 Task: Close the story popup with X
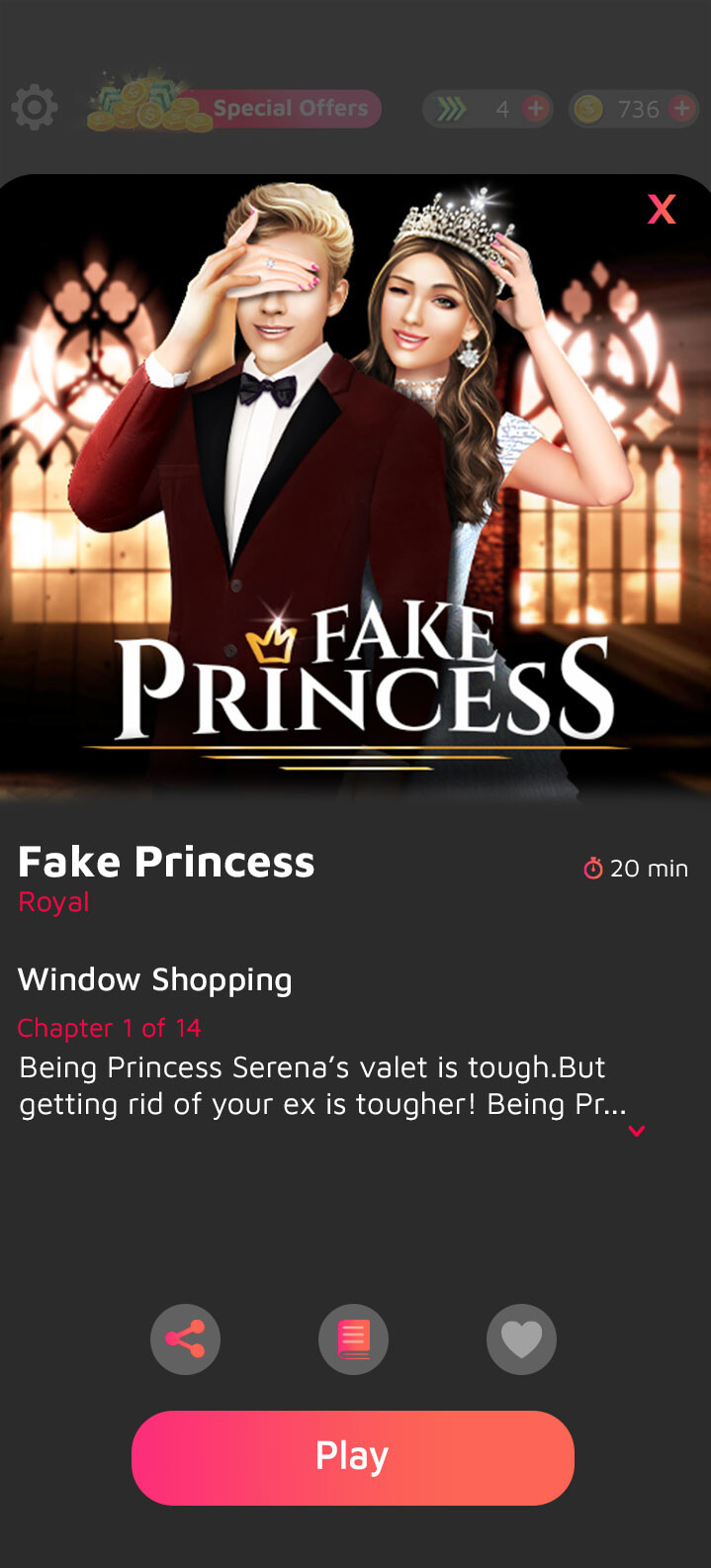pos(662,209)
